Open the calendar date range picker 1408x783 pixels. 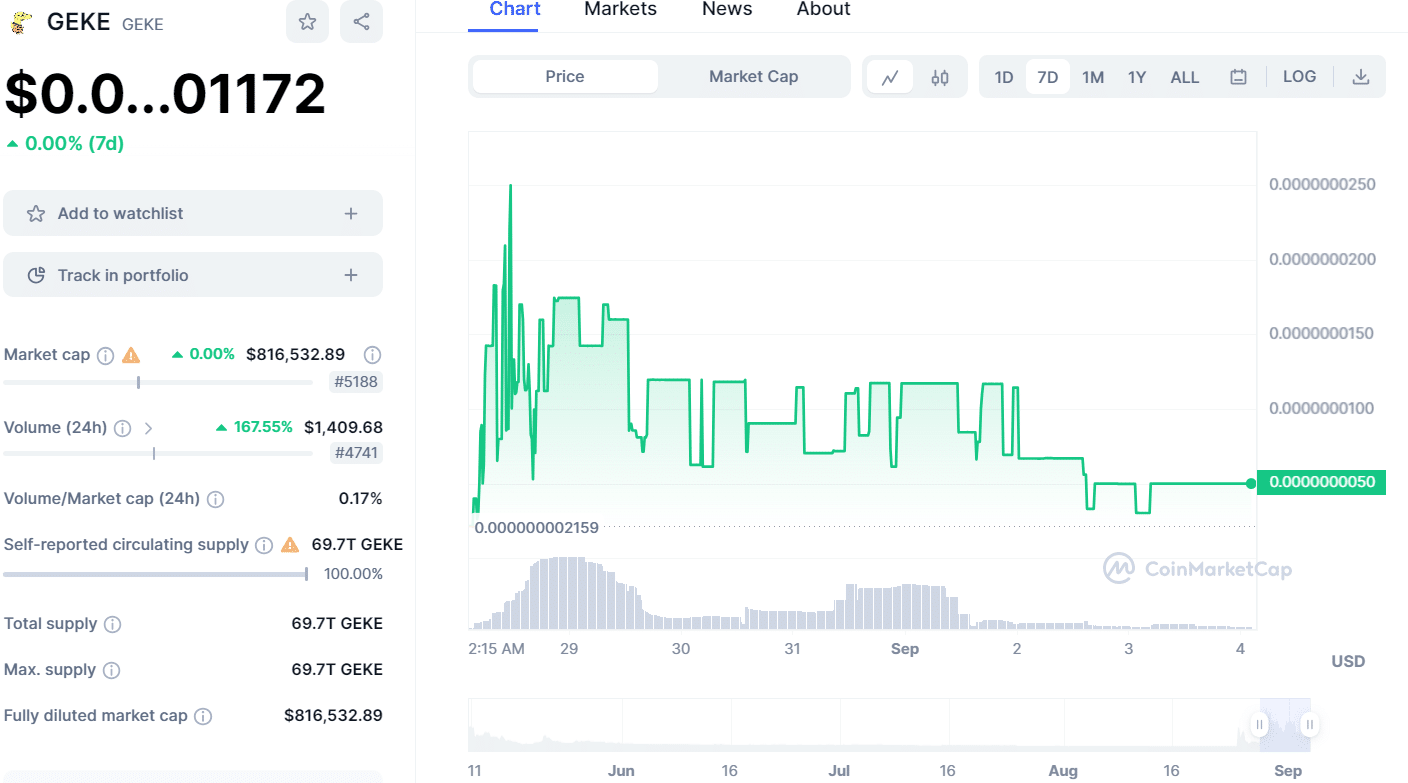pos(1238,77)
